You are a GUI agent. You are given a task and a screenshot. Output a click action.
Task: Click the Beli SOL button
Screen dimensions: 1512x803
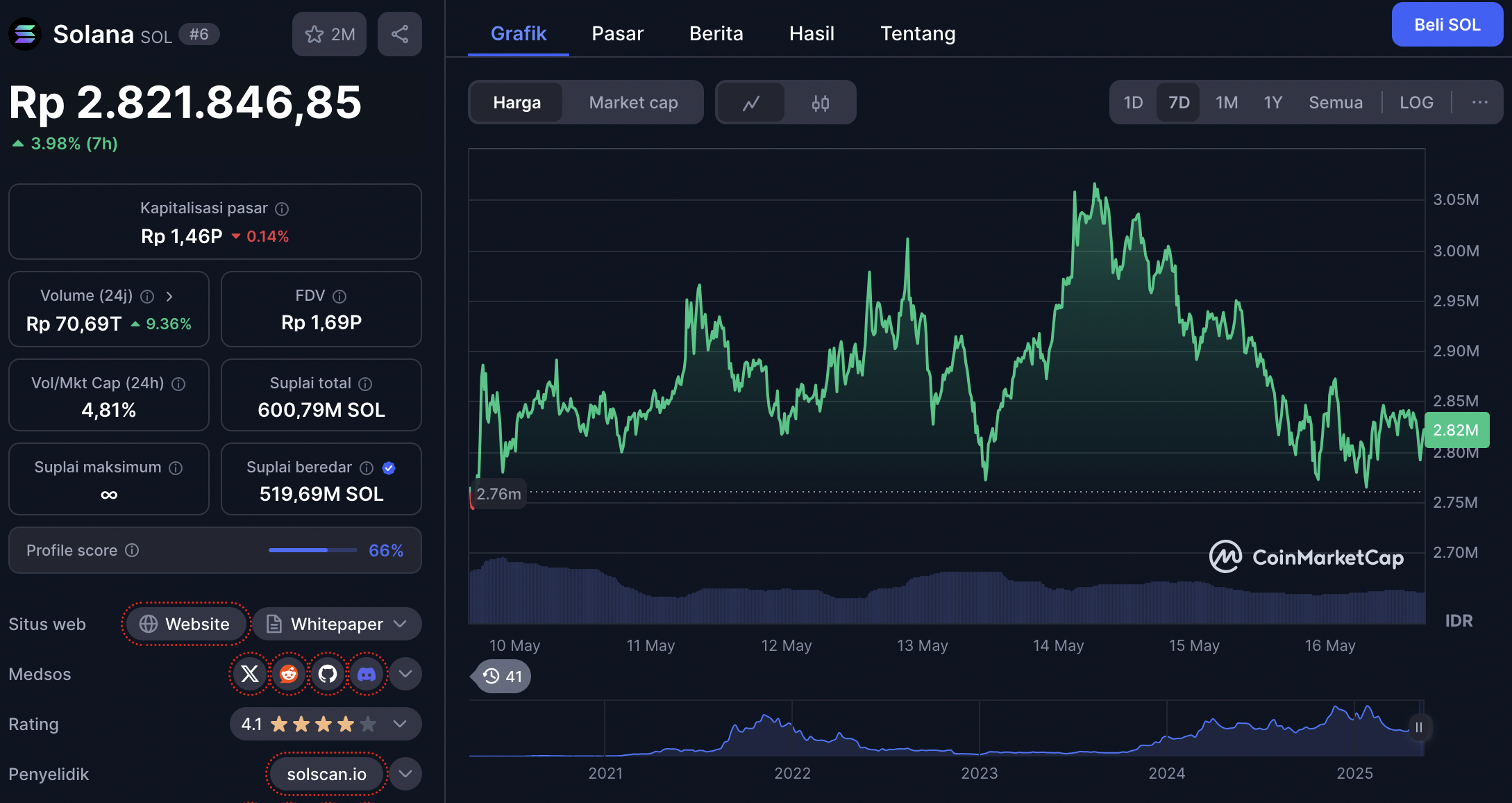click(x=1447, y=25)
